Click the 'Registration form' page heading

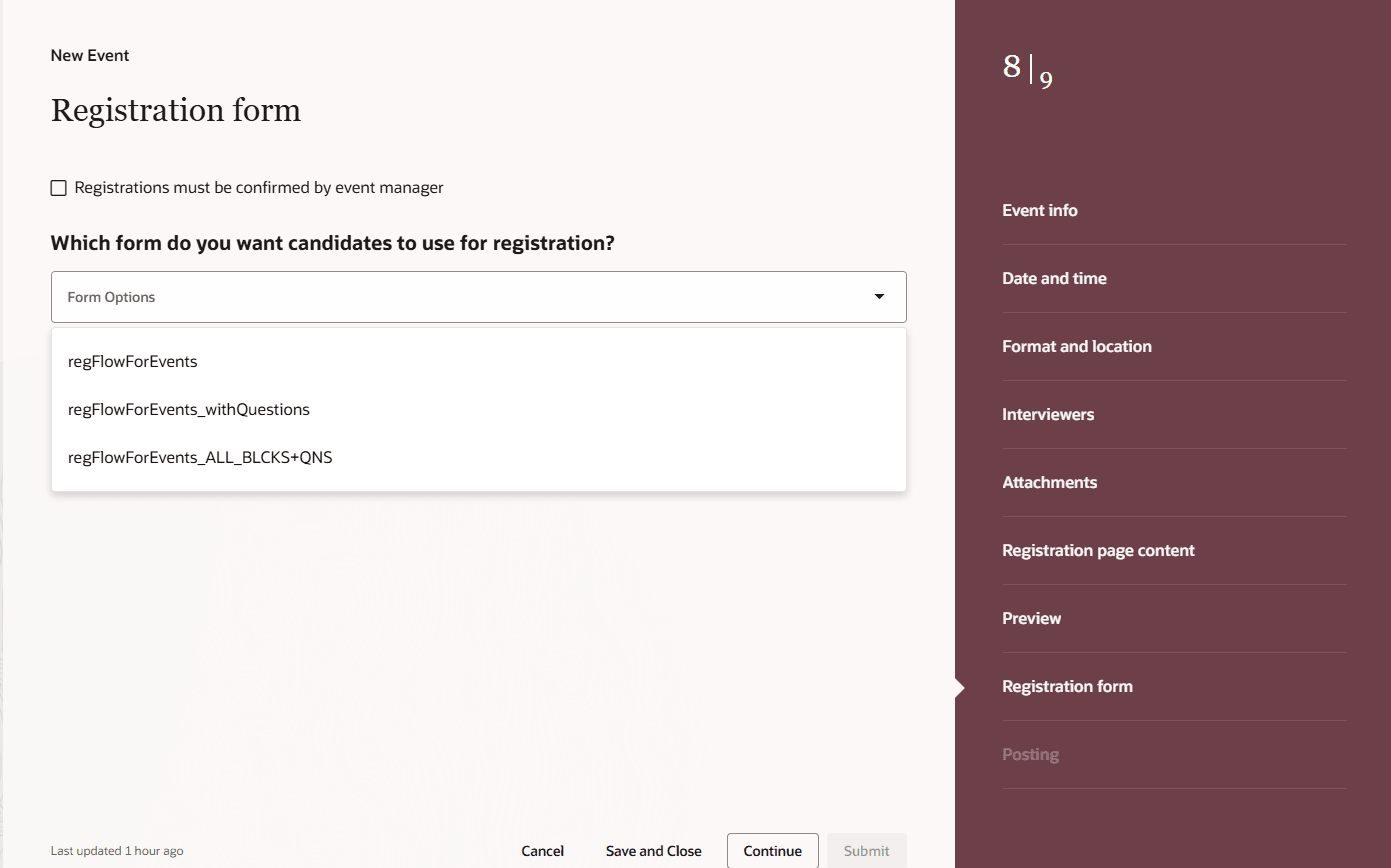click(176, 110)
